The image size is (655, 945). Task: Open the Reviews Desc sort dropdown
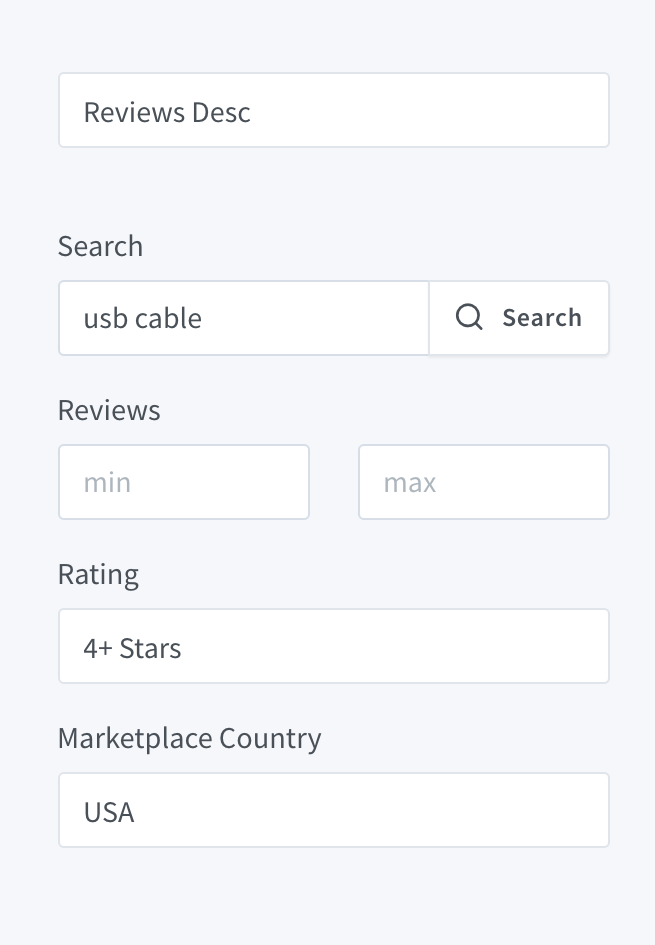pyautogui.click(x=333, y=111)
